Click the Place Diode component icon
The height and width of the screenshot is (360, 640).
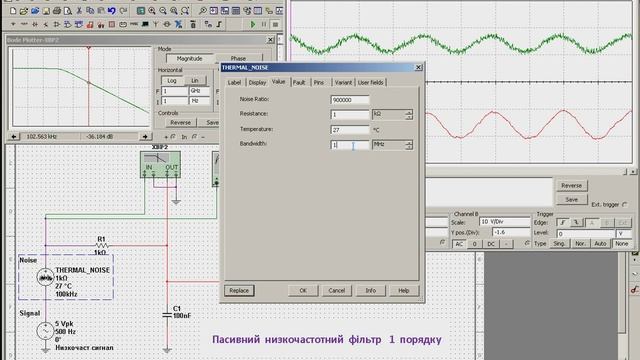[35, 24]
